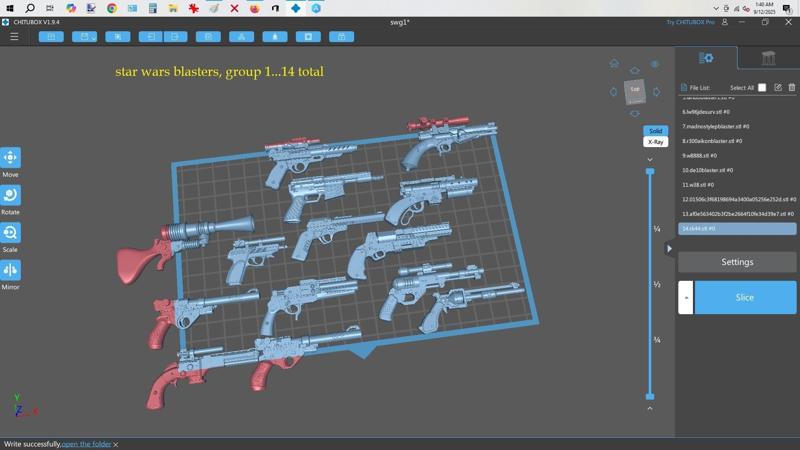Rotate view using the cube's lower diamond arrow
The width and height of the screenshot is (800, 450).
point(635,113)
